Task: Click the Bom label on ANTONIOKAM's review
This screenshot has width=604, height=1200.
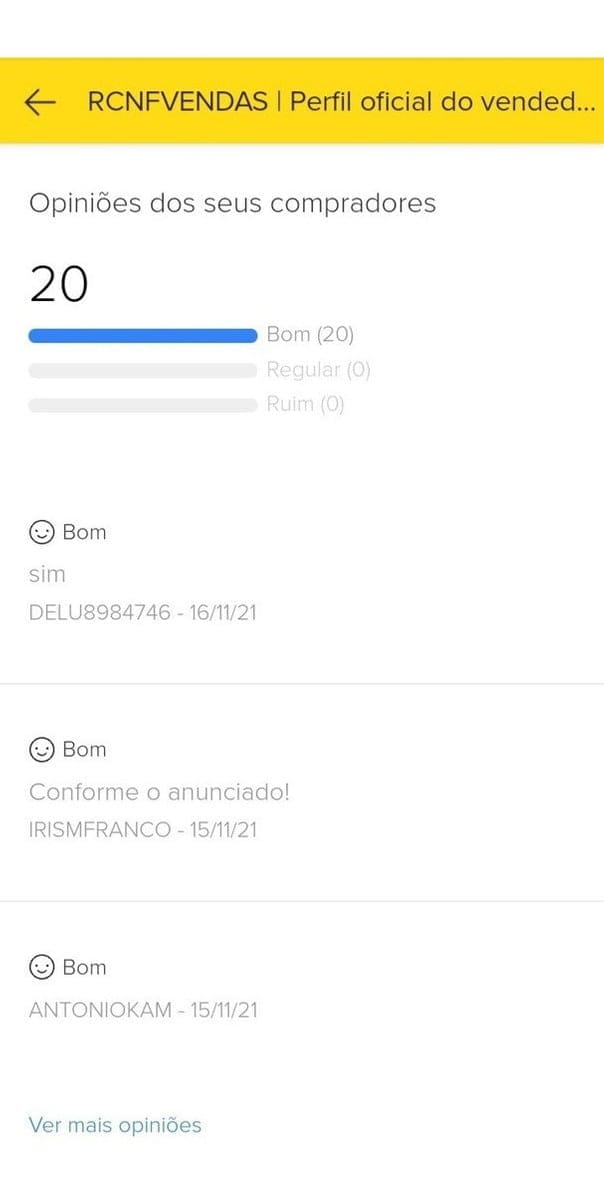Action: [84, 967]
